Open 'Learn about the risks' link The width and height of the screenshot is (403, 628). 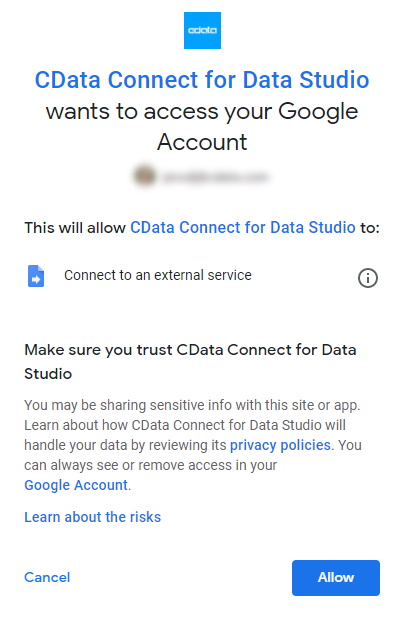pos(93,517)
